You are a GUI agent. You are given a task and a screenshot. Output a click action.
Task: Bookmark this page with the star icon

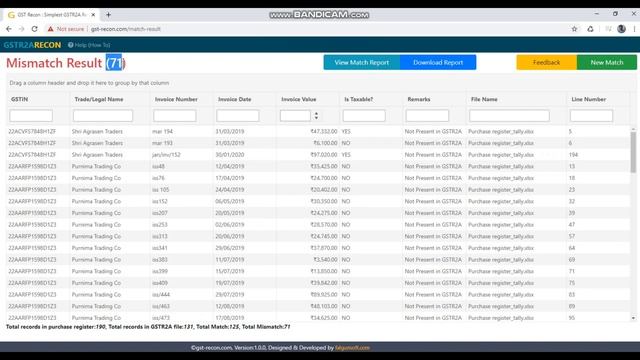click(574, 29)
